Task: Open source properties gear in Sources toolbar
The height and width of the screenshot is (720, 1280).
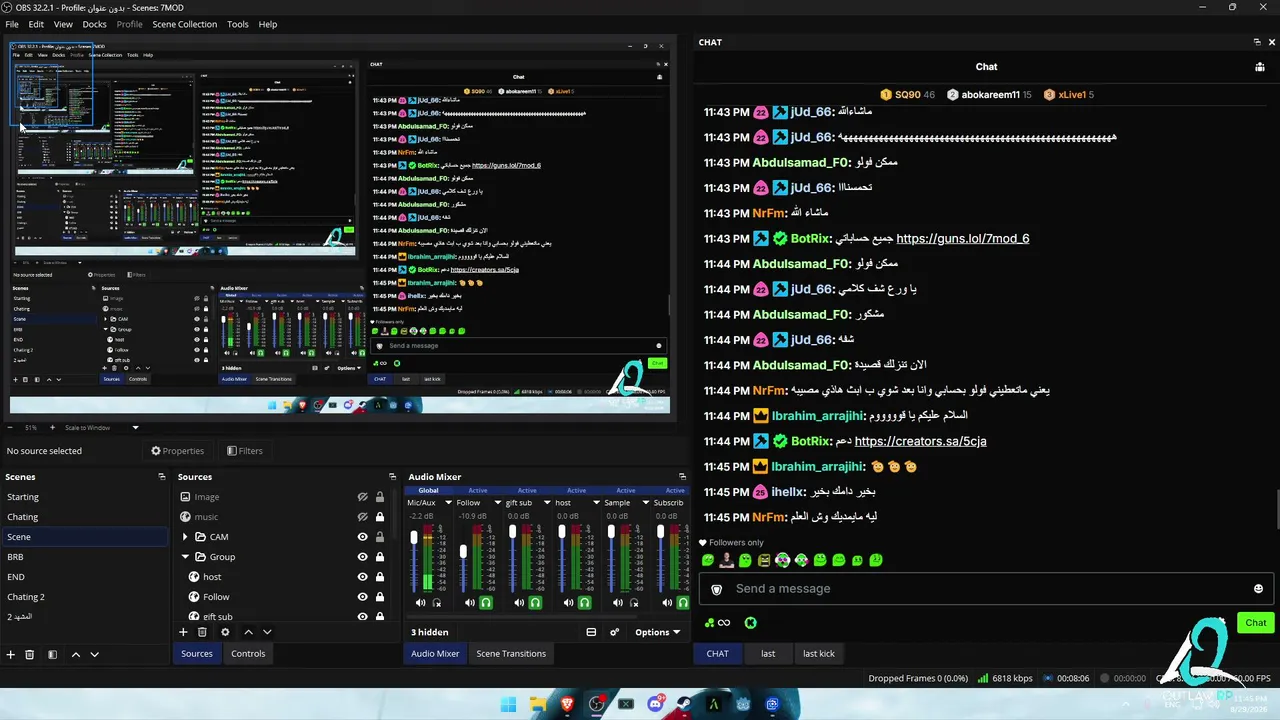Action: click(x=225, y=632)
